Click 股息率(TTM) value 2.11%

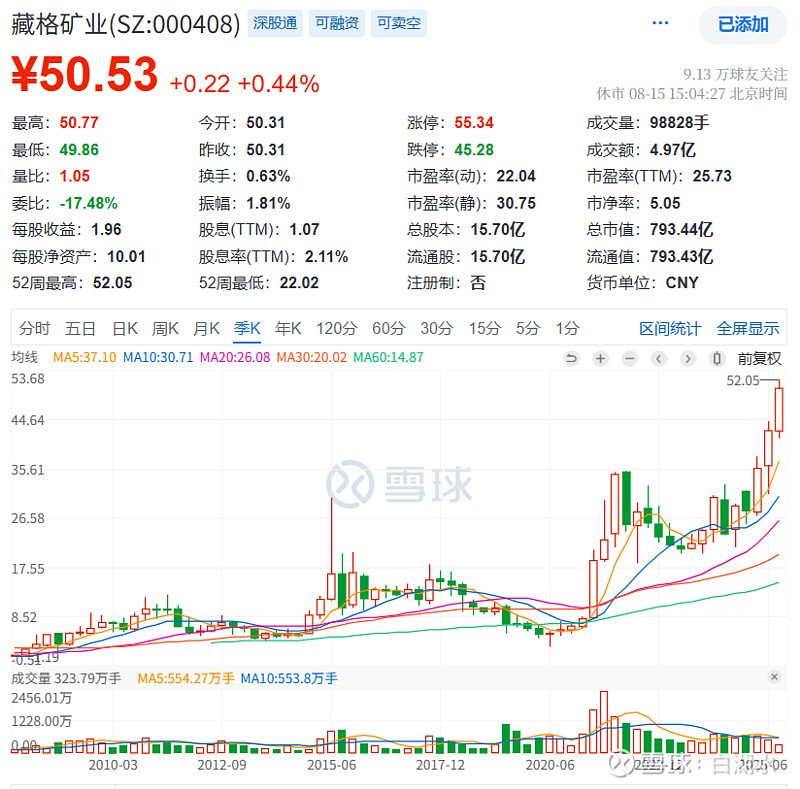(x=327, y=256)
